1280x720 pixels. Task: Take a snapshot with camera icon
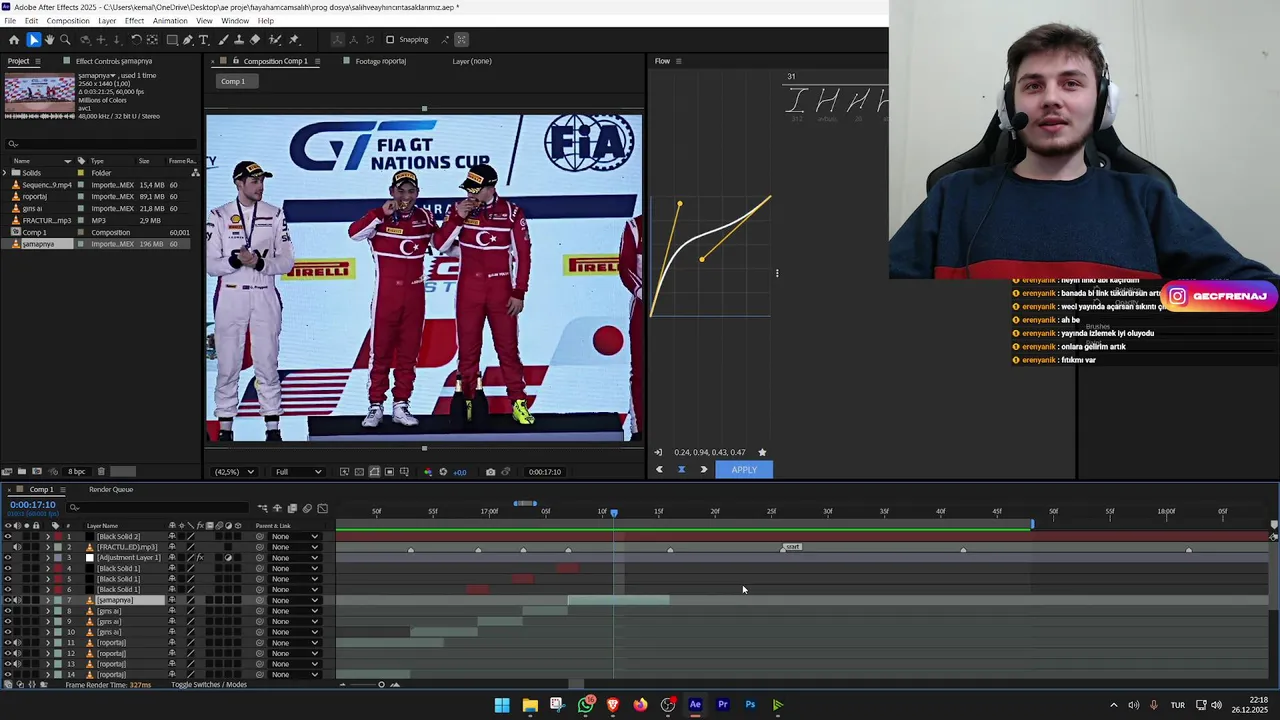(490, 472)
